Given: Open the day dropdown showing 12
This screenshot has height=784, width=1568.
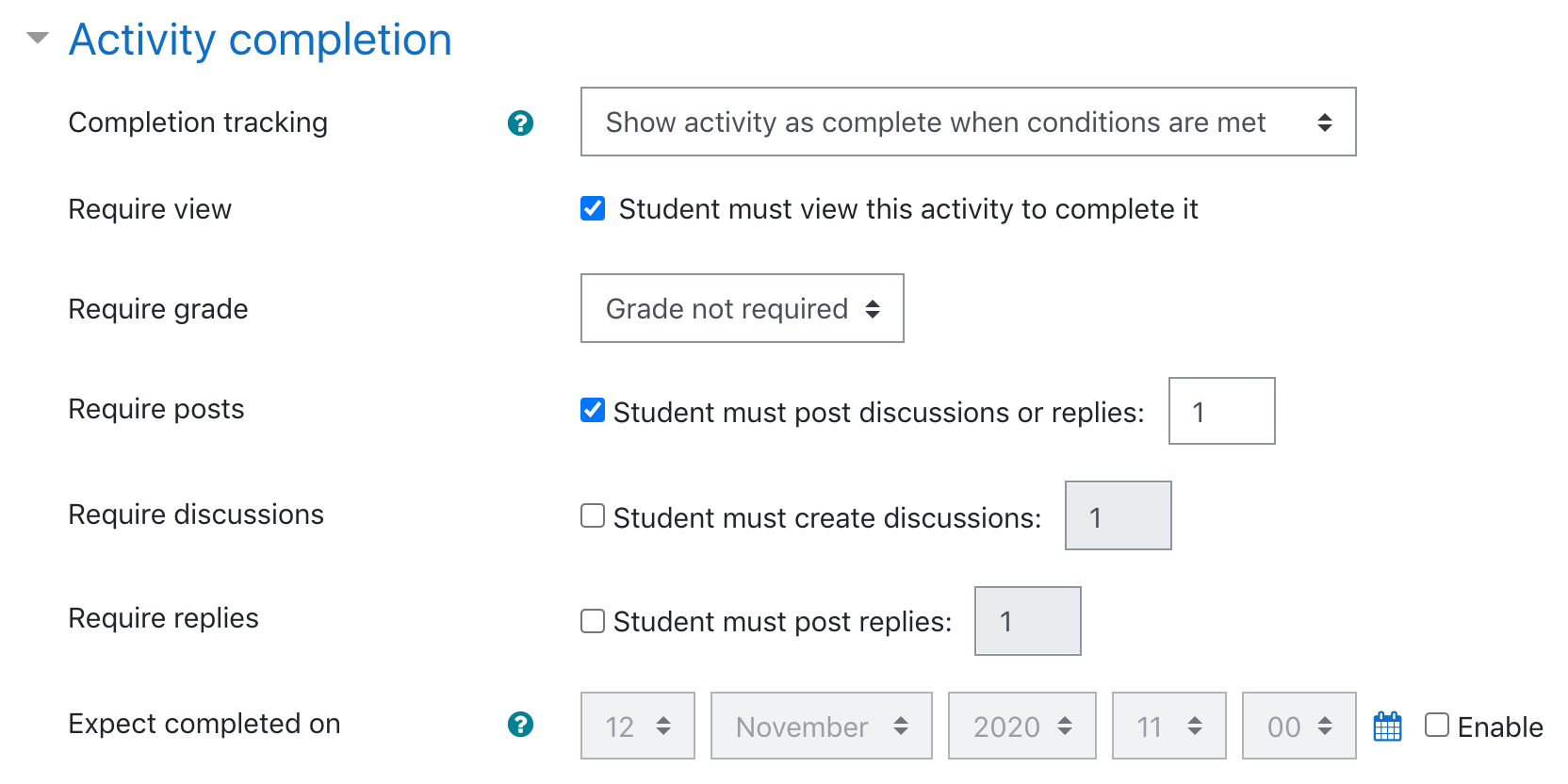Looking at the screenshot, I should pos(638,726).
